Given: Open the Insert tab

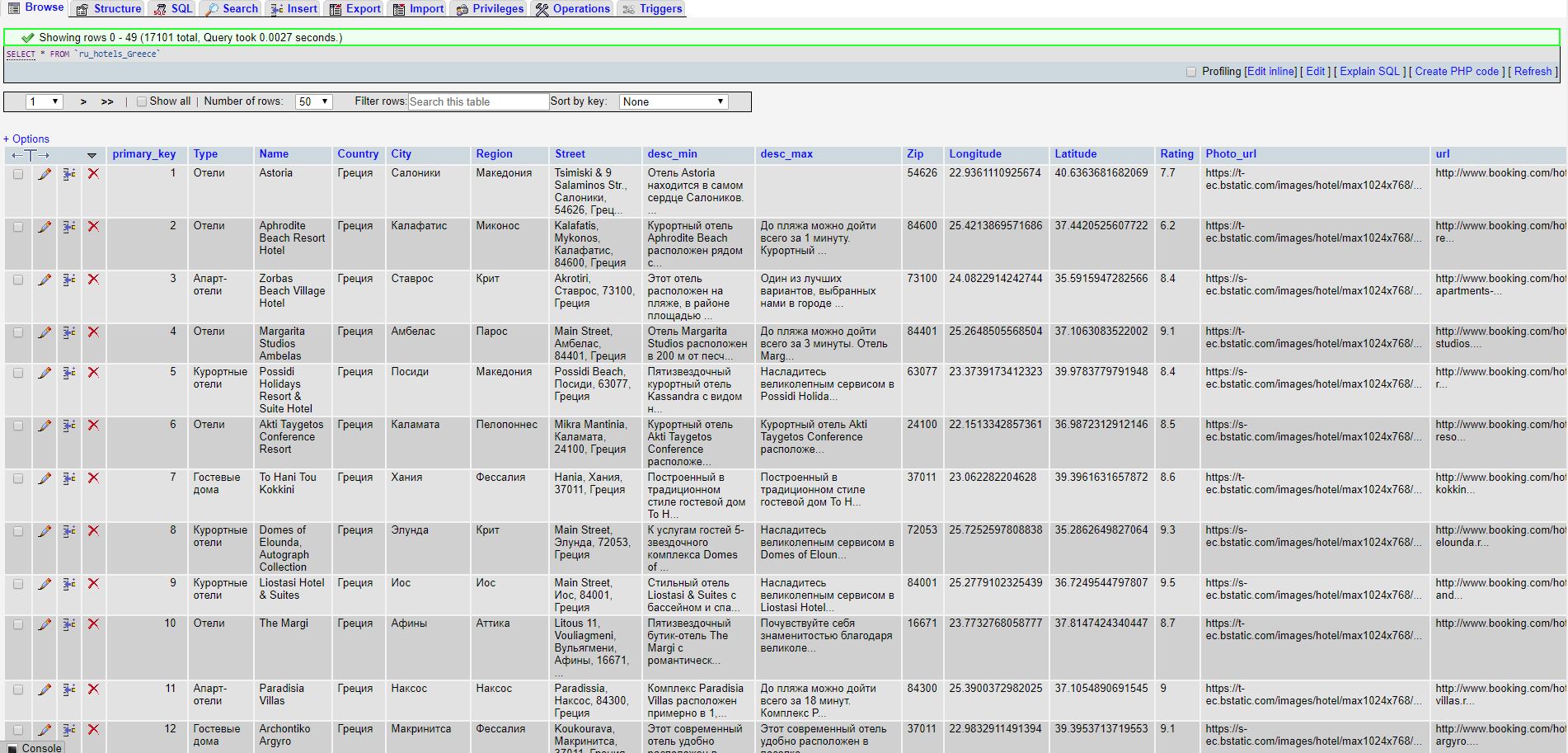Looking at the screenshot, I should click(x=294, y=9).
